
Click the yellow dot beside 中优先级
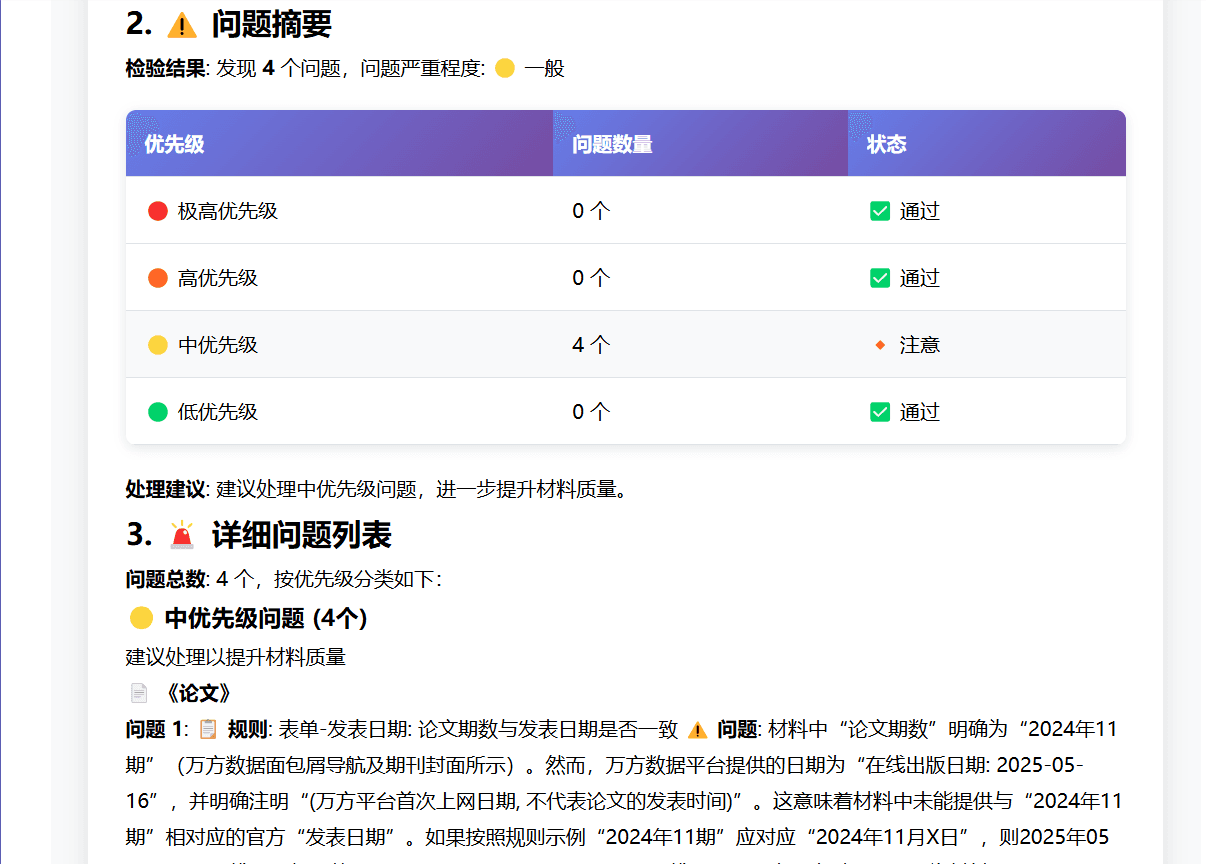(x=157, y=344)
